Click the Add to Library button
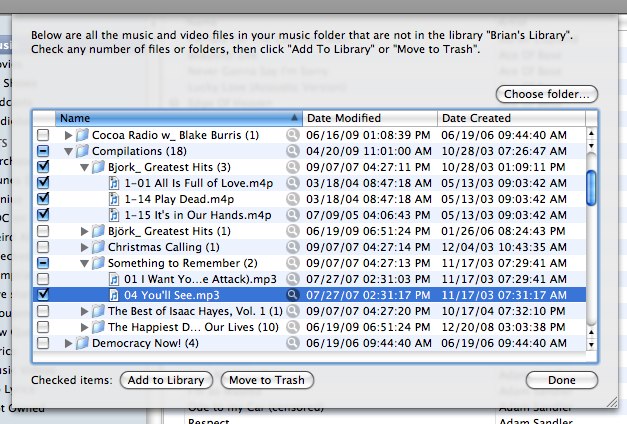Image resolution: width=627 pixels, height=424 pixels. (166, 380)
